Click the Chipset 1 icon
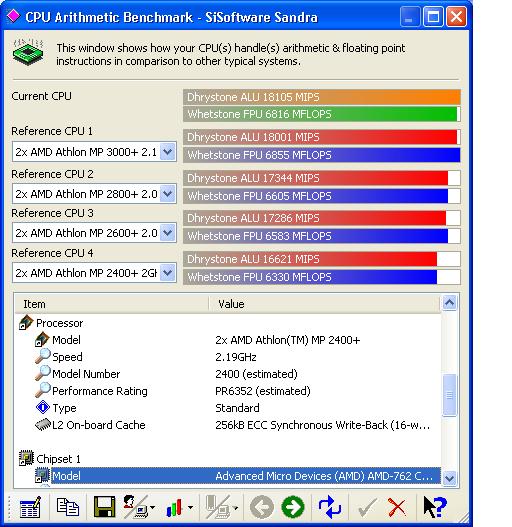 click(26, 458)
